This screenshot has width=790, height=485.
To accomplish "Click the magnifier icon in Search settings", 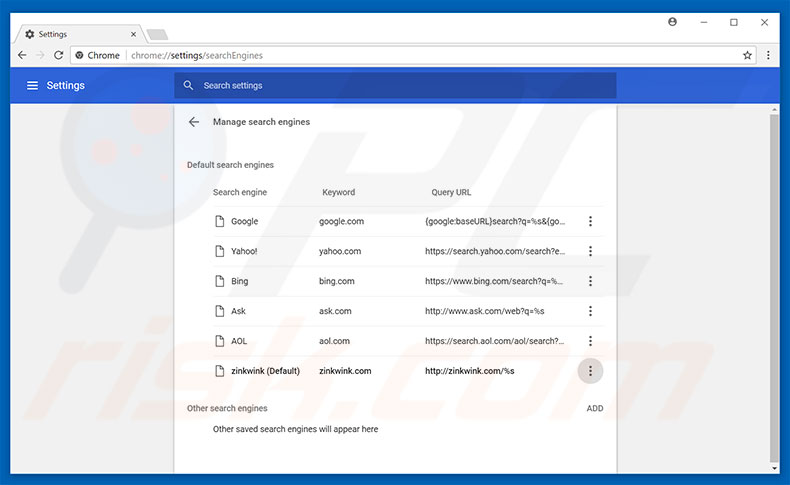I will point(188,86).
